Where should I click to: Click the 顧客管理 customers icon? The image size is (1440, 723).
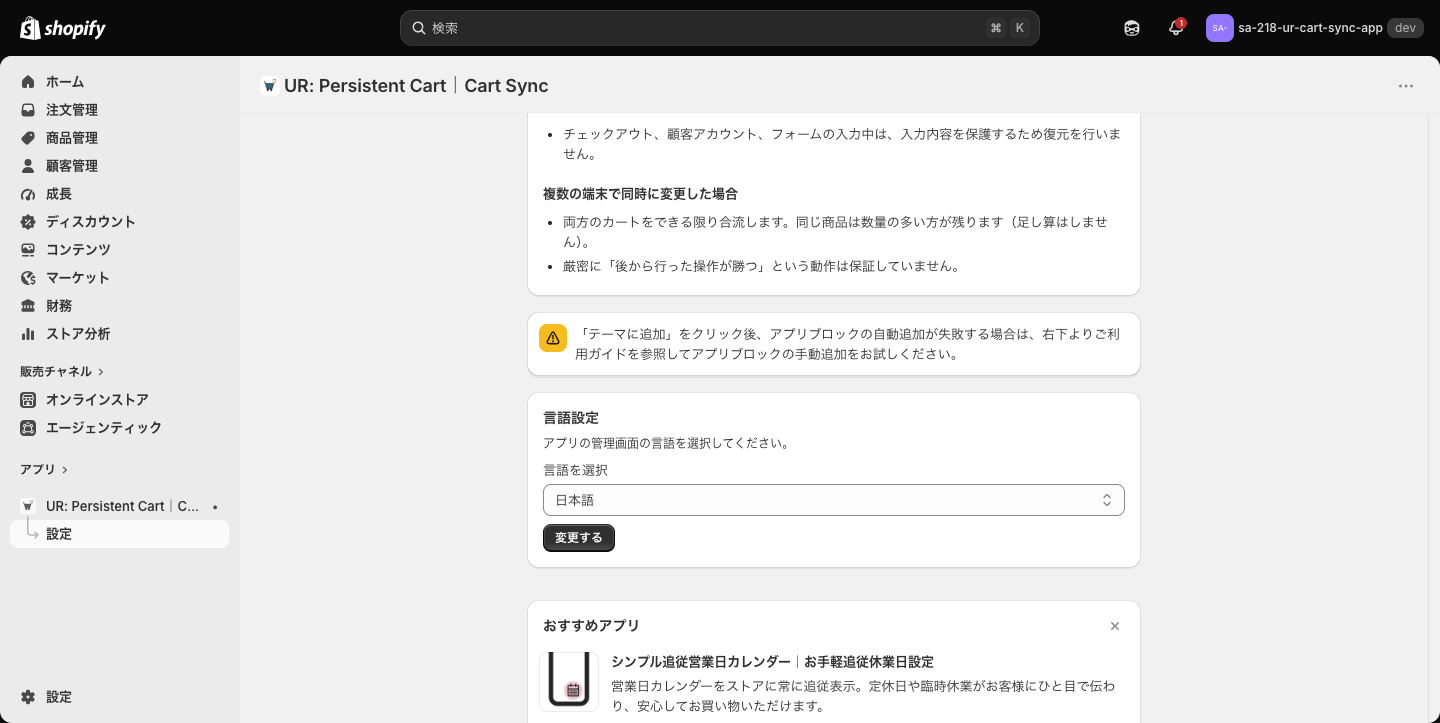(x=28, y=166)
